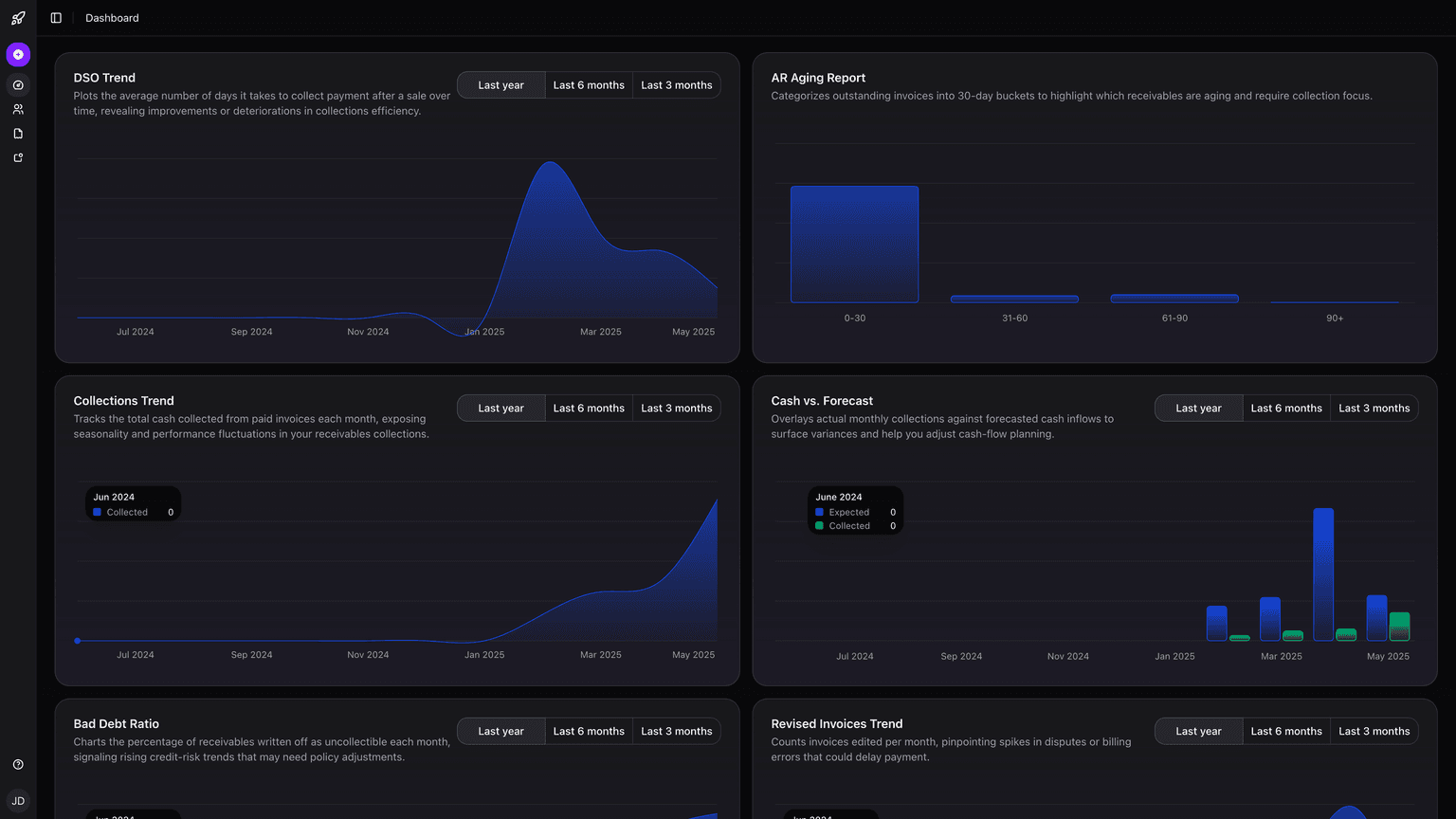
Task: Click the Dashboard breadcrumb label
Action: pos(111,17)
